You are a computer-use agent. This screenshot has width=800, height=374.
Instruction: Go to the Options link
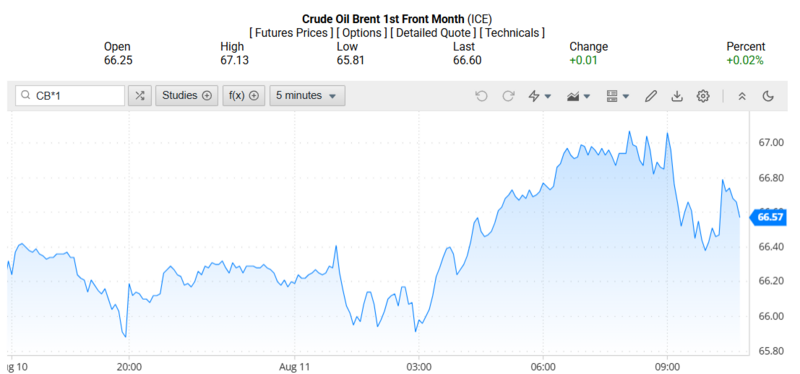point(362,33)
